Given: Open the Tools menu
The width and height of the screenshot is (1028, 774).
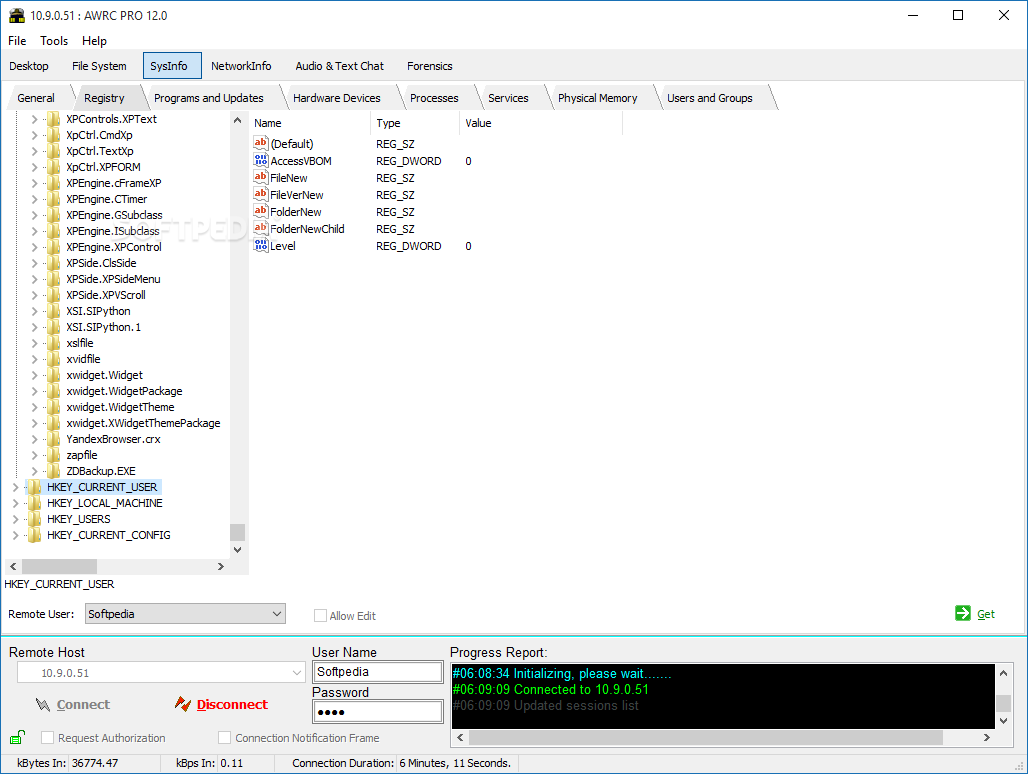Looking at the screenshot, I should click(54, 41).
